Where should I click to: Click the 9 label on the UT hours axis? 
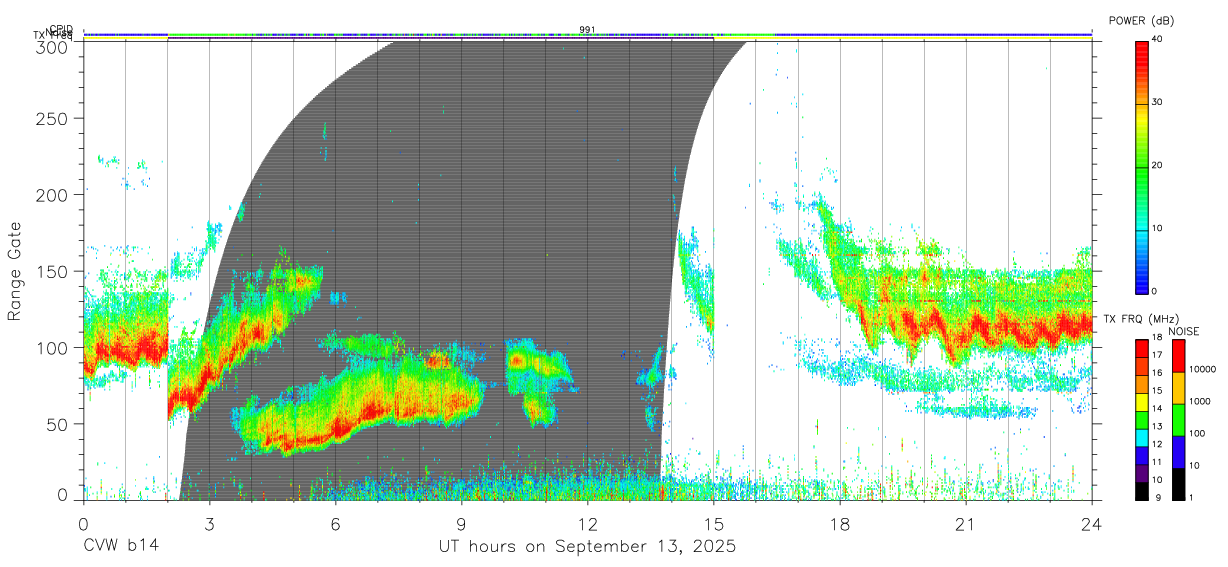tap(461, 523)
